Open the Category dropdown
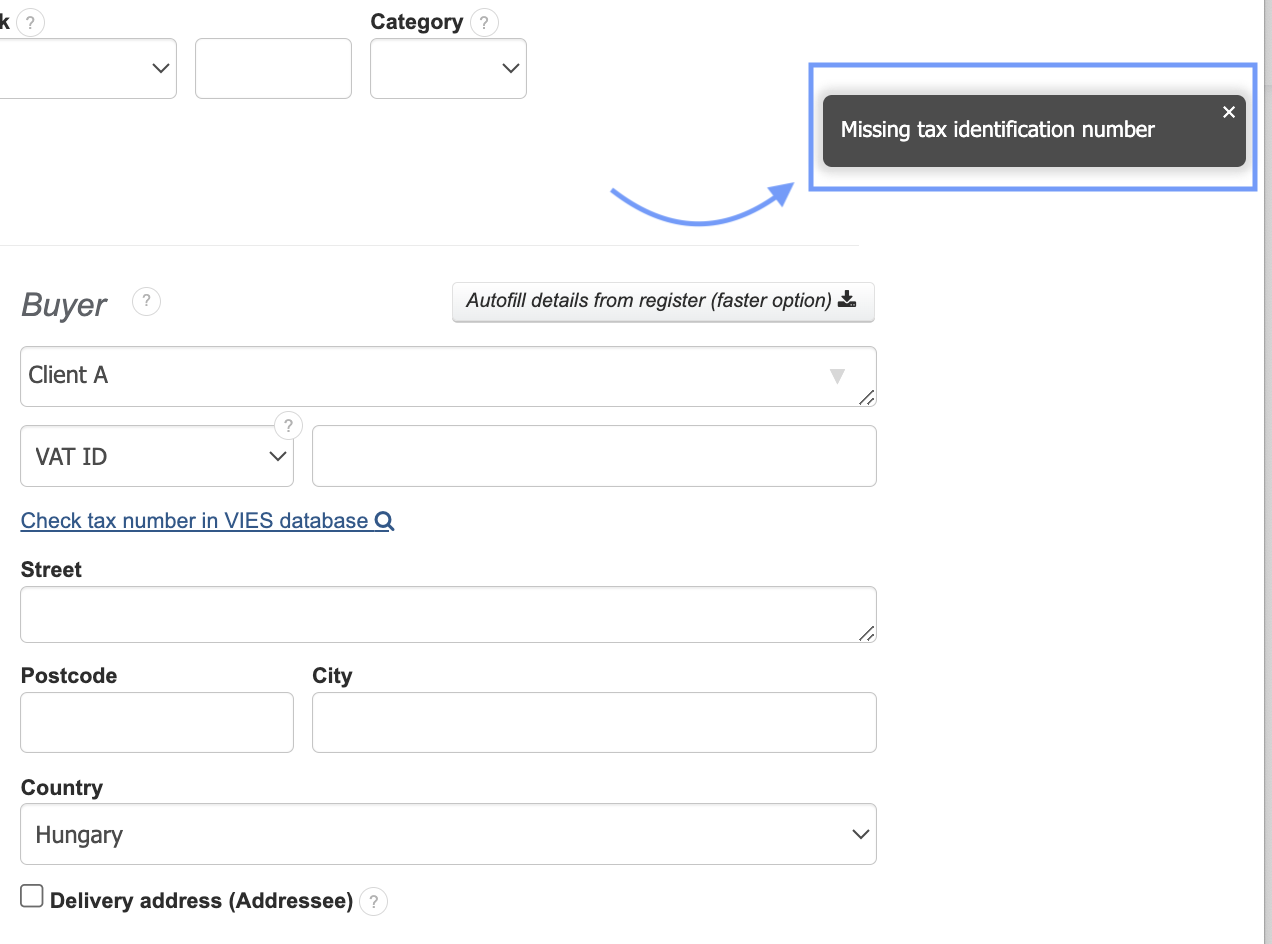This screenshot has height=944, width=1272. pos(448,69)
